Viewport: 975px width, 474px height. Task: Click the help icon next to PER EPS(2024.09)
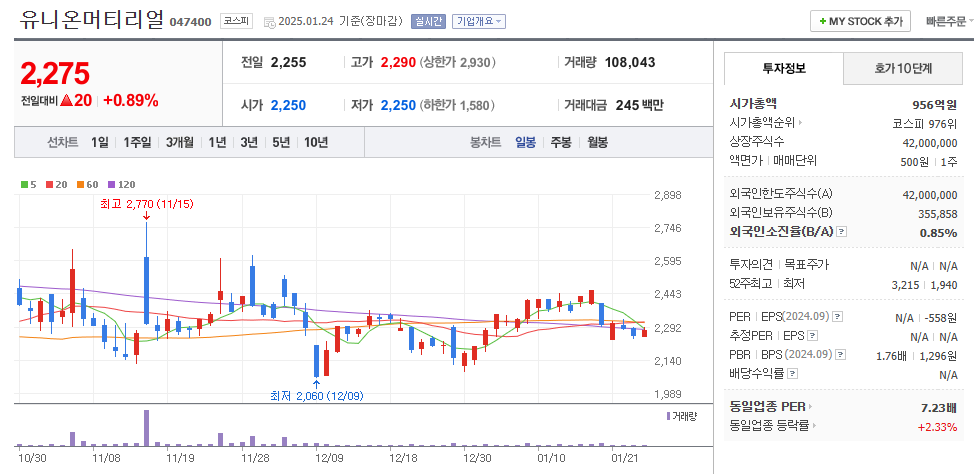click(838, 317)
